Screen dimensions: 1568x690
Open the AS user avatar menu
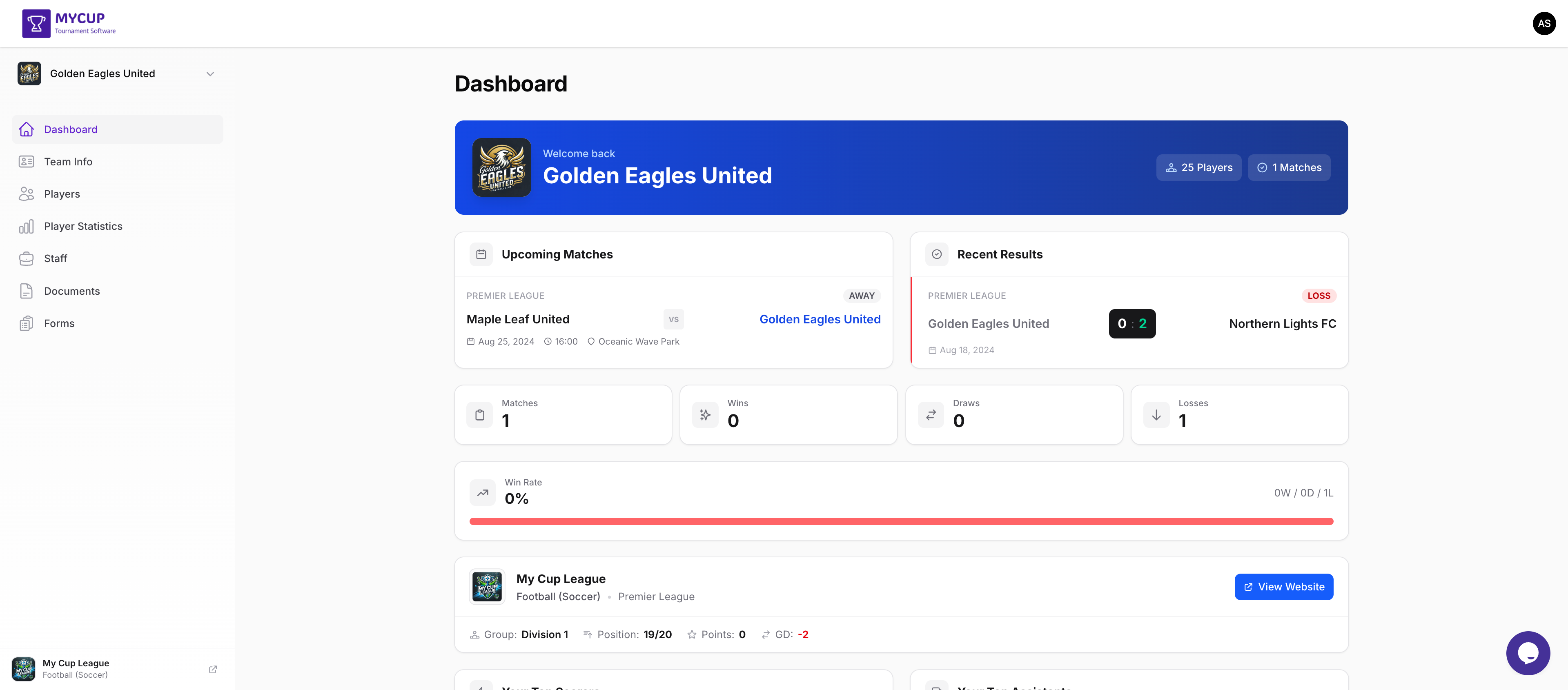pos(1543,23)
